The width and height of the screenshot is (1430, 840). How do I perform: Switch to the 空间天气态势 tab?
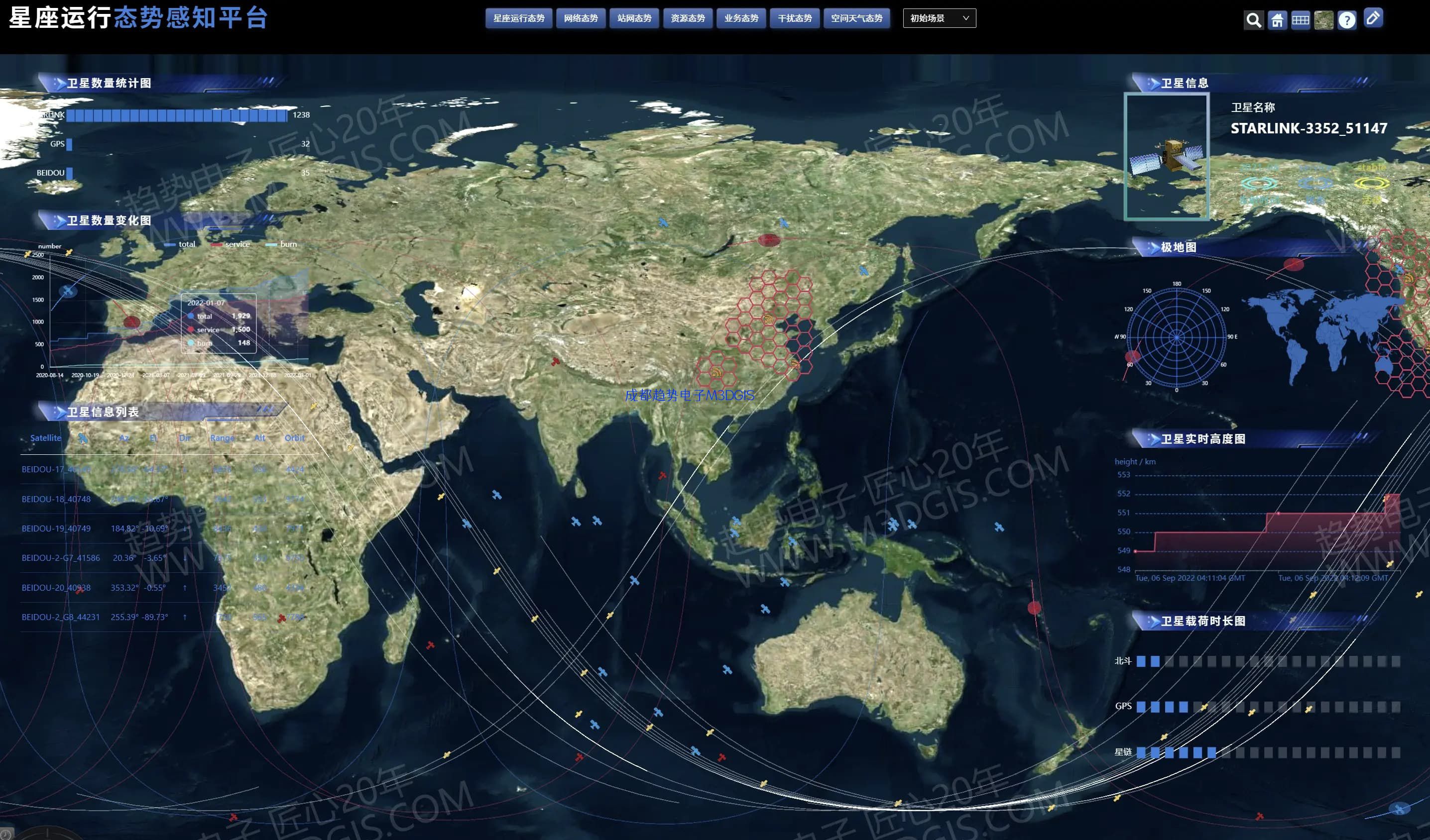tap(856, 18)
